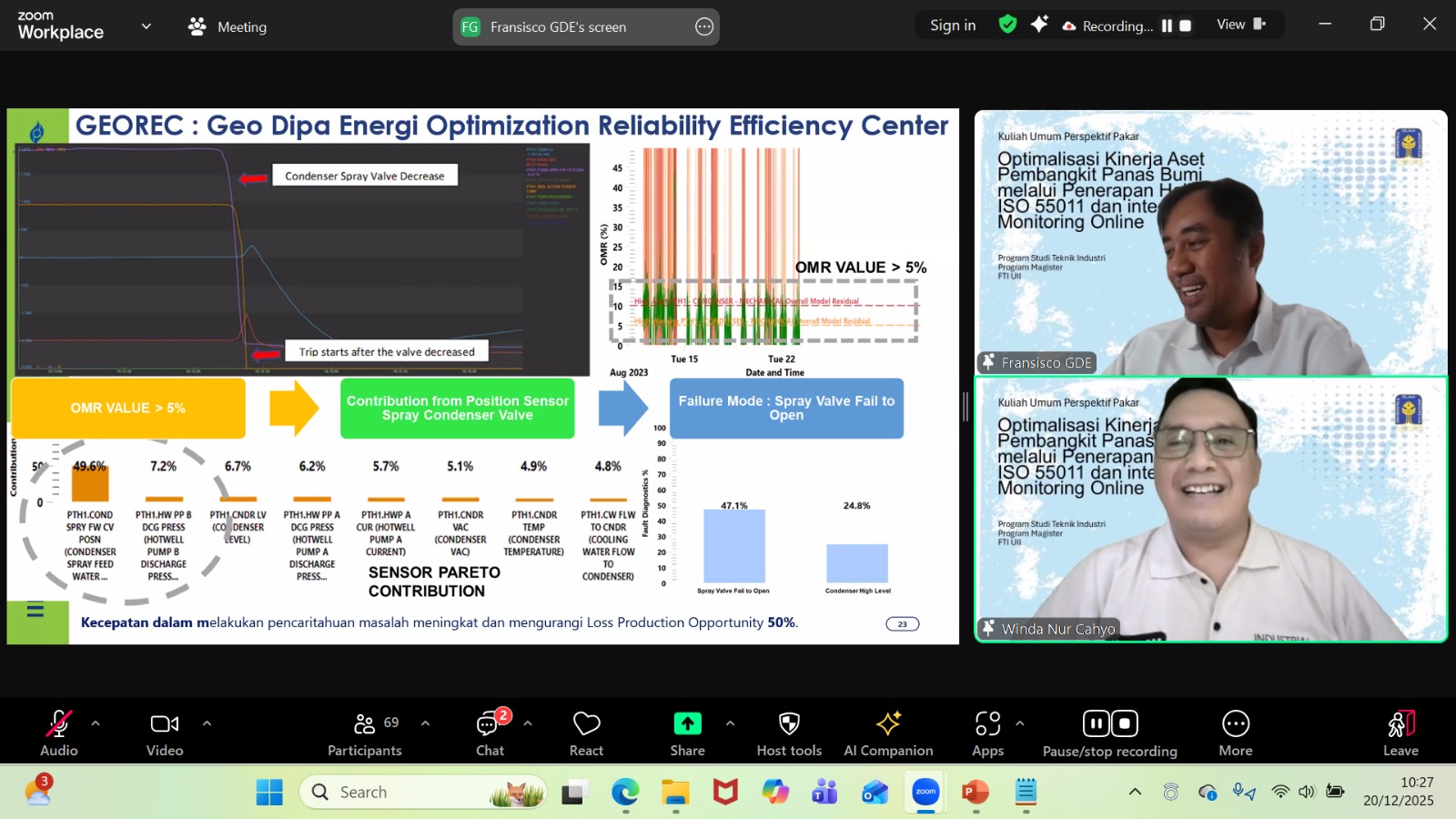Click the green Share screen icon

[687, 723]
